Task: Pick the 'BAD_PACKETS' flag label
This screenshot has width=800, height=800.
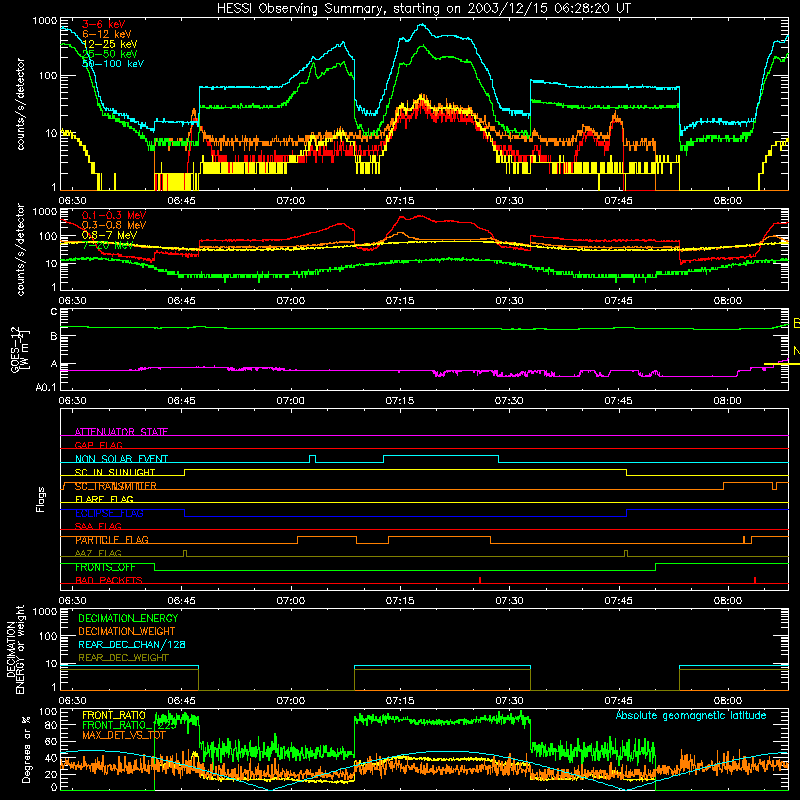Action: coord(109,580)
